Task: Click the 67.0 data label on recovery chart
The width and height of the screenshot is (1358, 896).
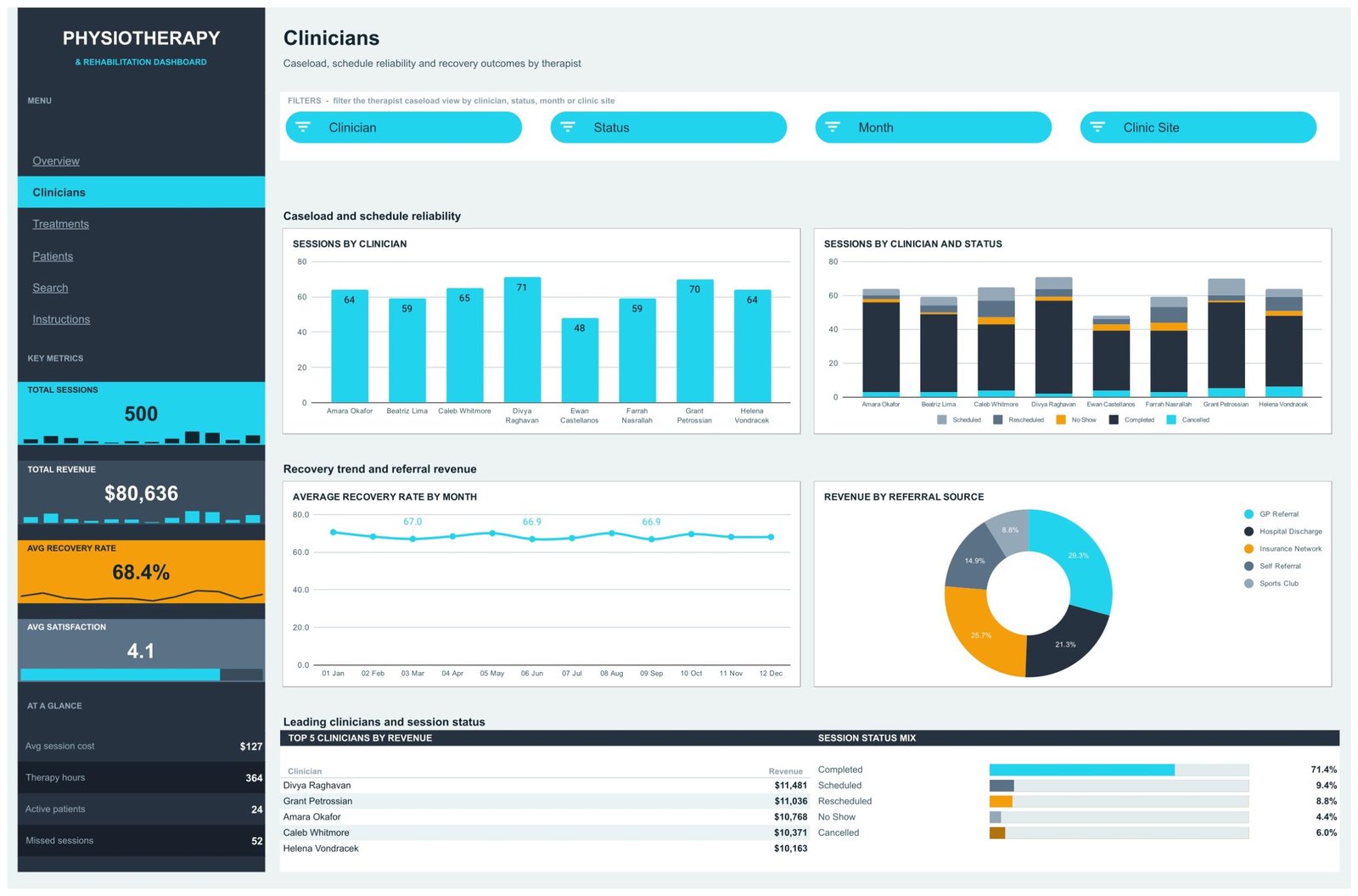Action: (x=412, y=522)
